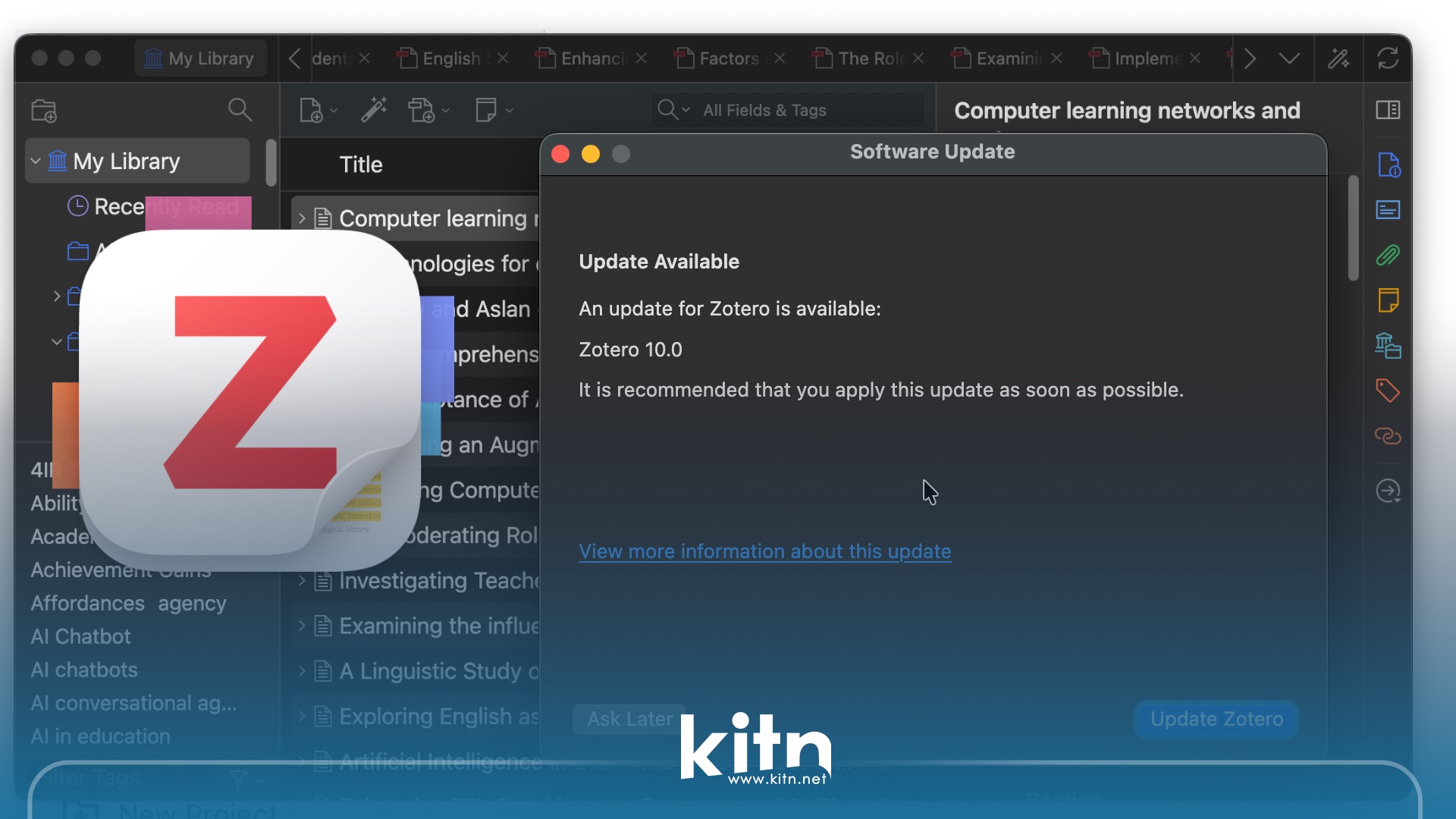Show earlier tabs with the left chevron
The height and width of the screenshot is (819, 1456).
click(295, 58)
